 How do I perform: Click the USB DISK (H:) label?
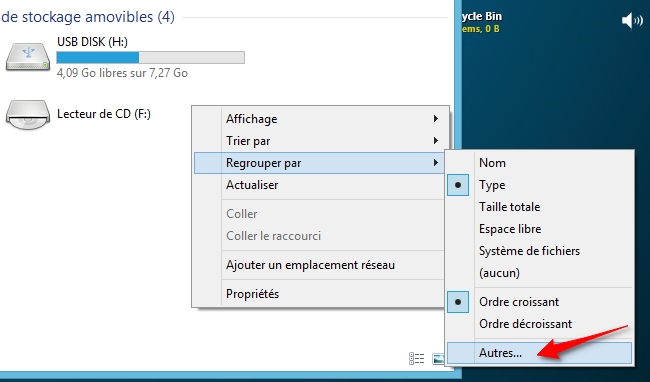(x=92, y=42)
